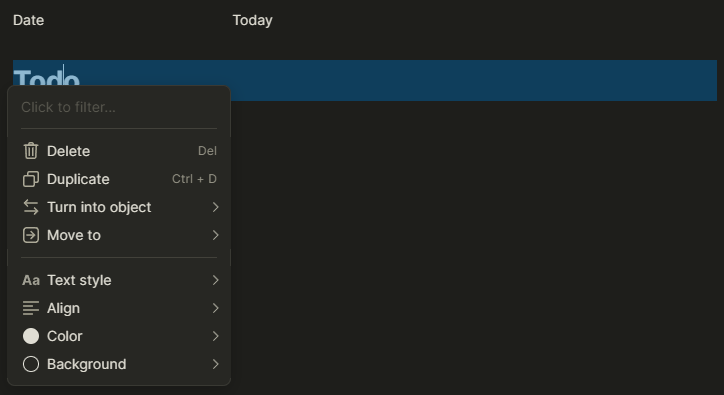Select the Ctrl + D shortcut label
The image size is (724, 395).
[194, 179]
